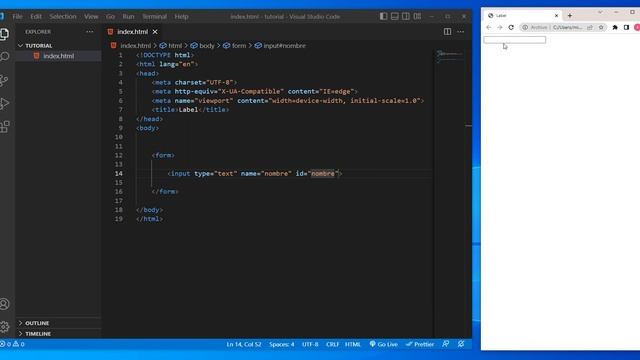640x360 pixels.
Task: Open new tab in Chrome
Action: click(570, 16)
